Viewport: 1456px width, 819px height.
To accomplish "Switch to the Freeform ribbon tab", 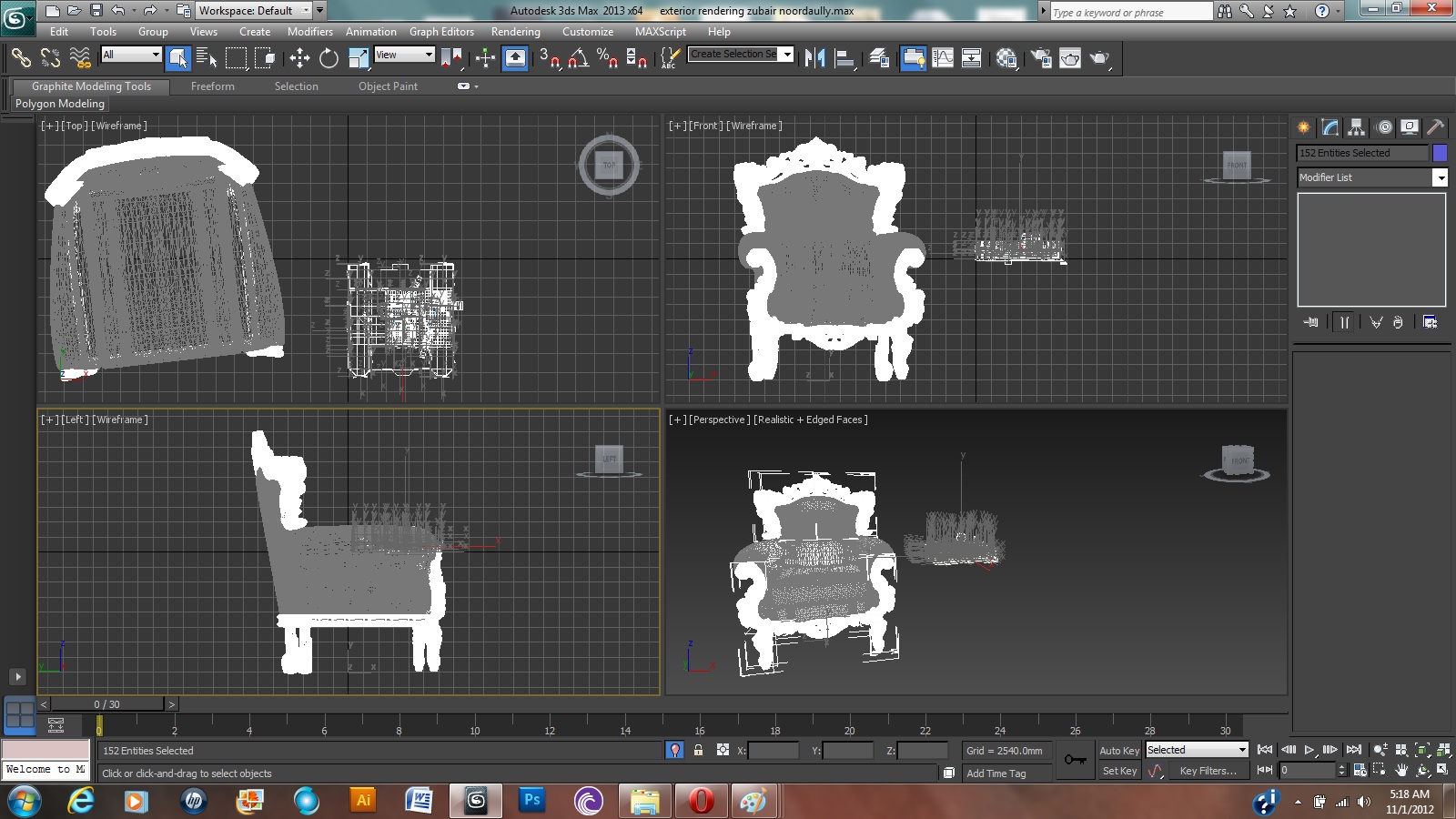I will [213, 86].
